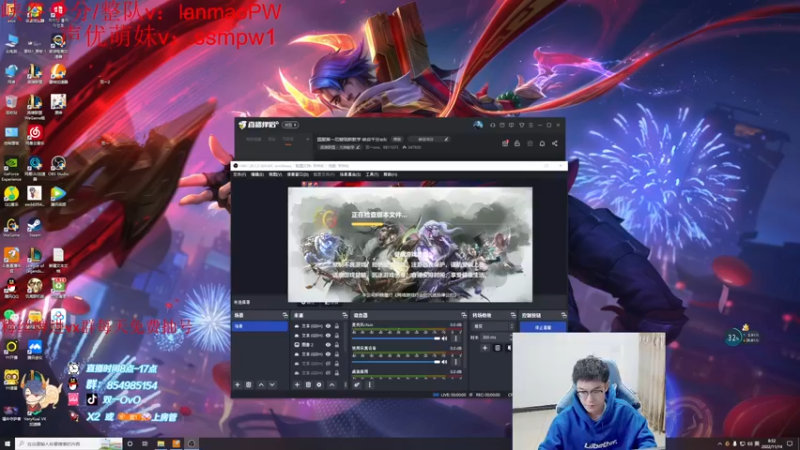Viewport: 800px width, 450px height.
Task: Select the OBS Studio desktop shortcut
Action: [58, 166]
